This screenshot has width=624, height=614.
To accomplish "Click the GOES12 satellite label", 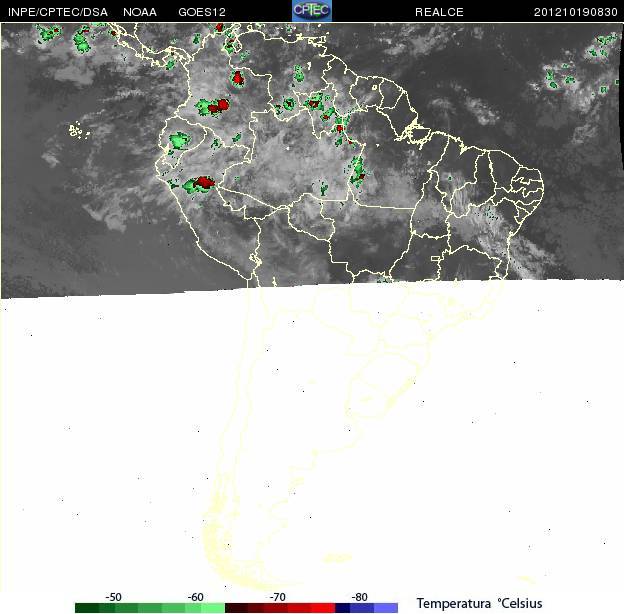I will [x=202, y=12].
